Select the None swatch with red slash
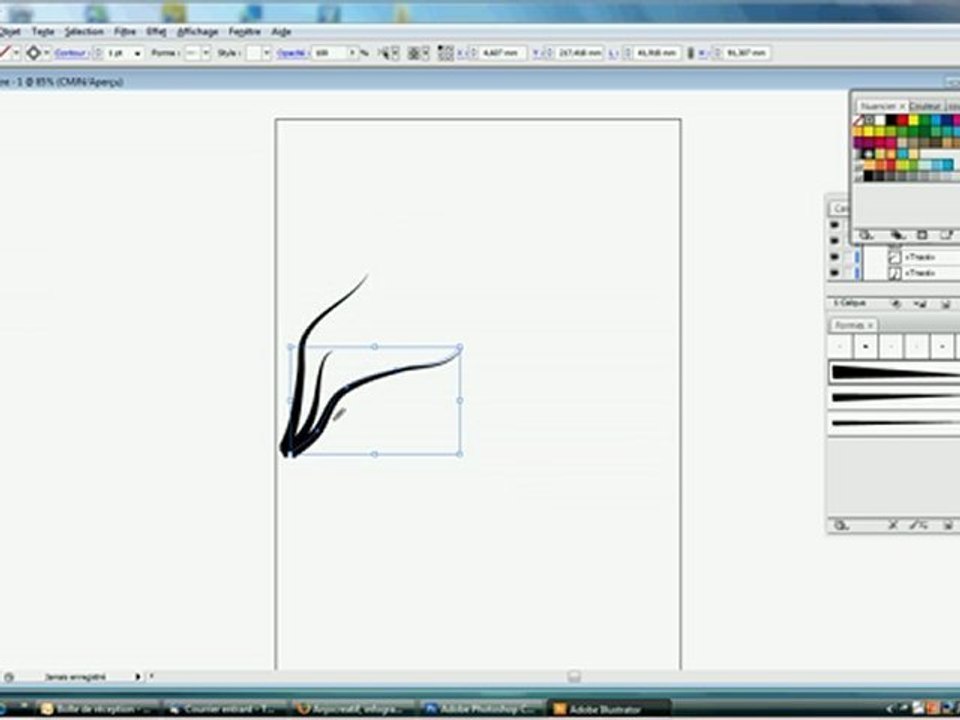 tap(858, 121)
